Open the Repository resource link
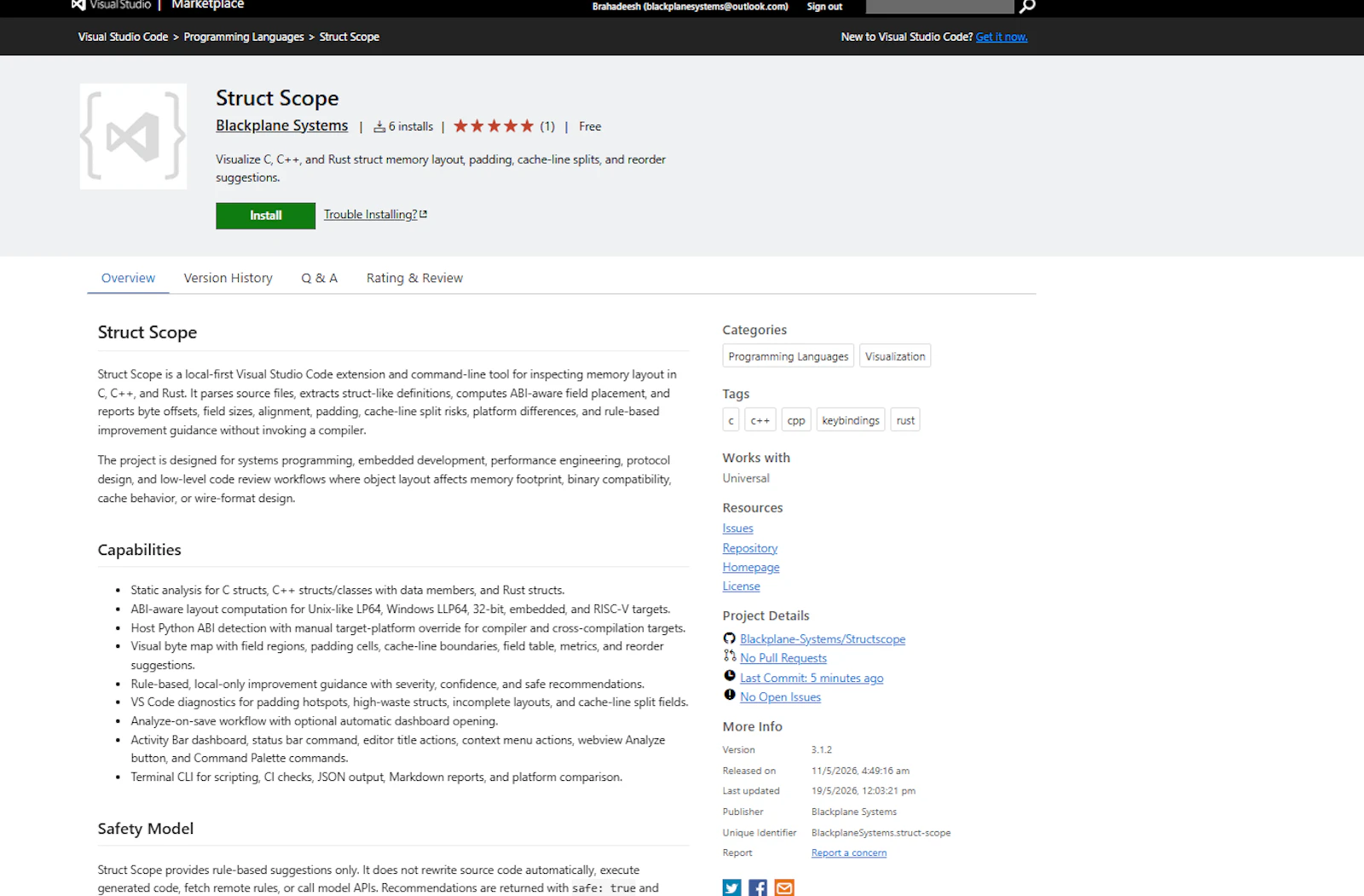Image resolution: width=1364 pixels, height=896 pixels. [750, 548]
